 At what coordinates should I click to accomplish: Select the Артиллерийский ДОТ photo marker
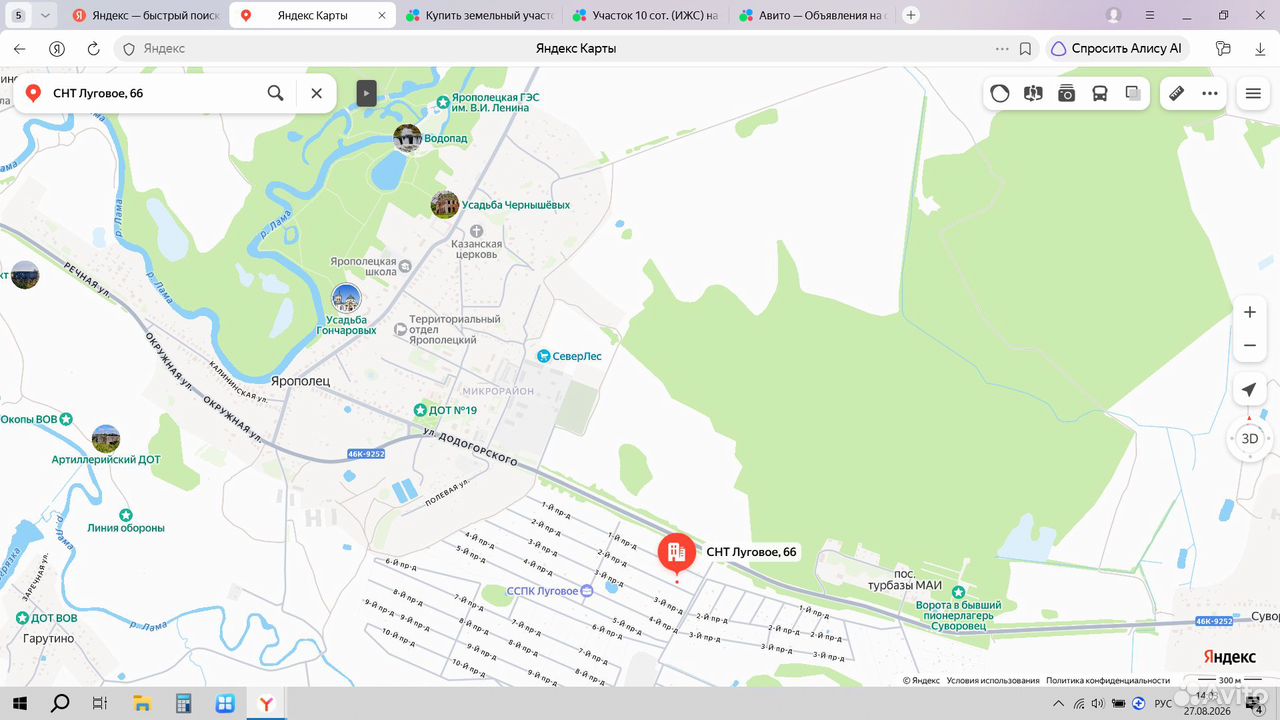(106, 438)
